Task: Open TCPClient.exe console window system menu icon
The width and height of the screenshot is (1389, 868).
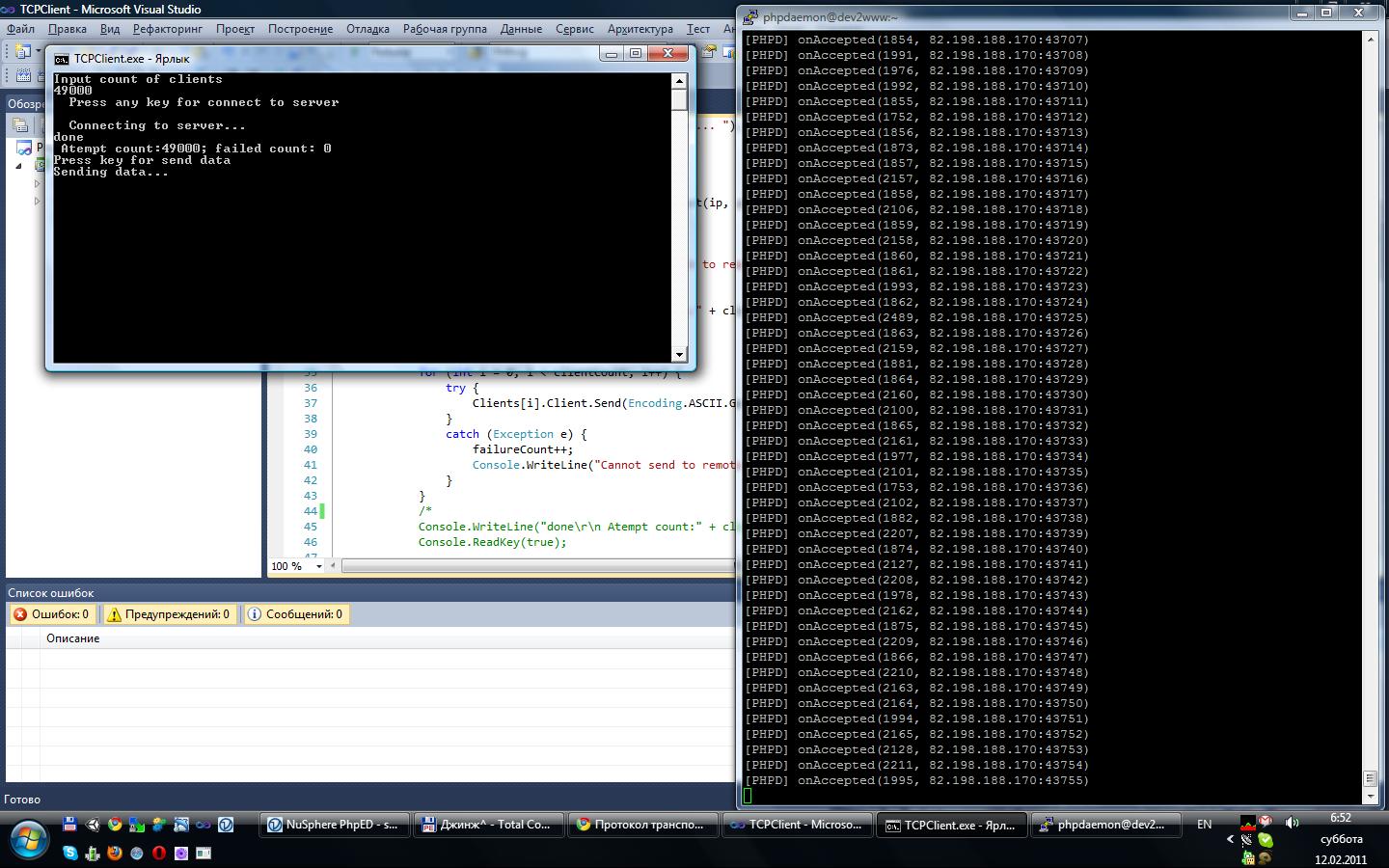Action: pos(62,59)
